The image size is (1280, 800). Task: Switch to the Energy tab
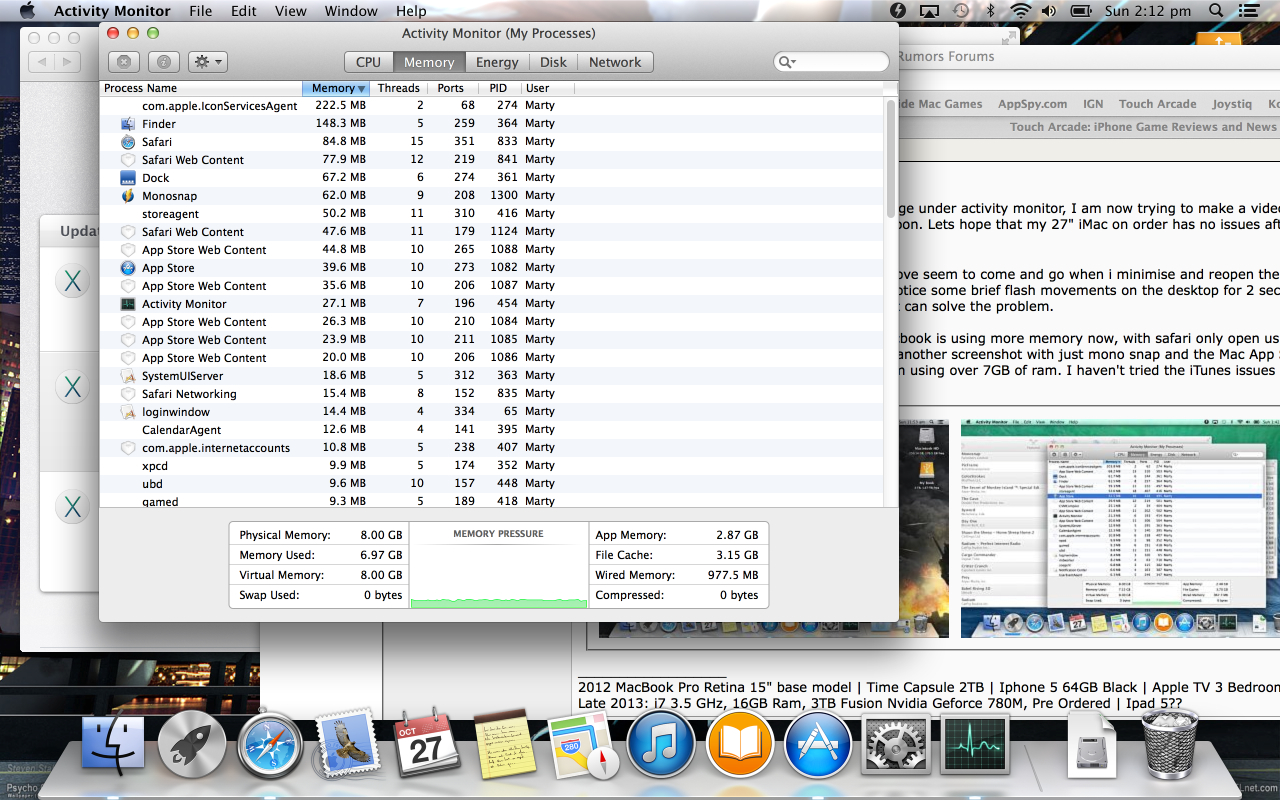[x=497, y=62]
